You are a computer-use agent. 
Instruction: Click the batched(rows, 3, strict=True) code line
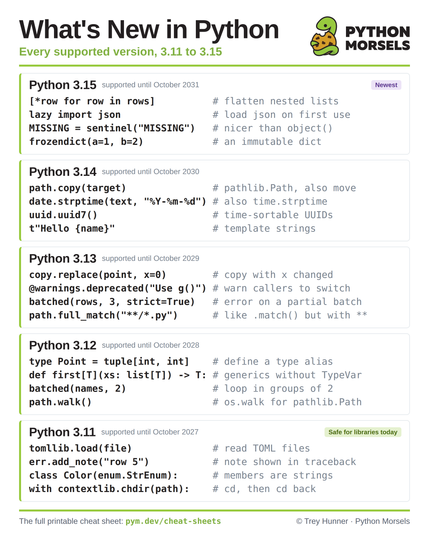point(112,302)
